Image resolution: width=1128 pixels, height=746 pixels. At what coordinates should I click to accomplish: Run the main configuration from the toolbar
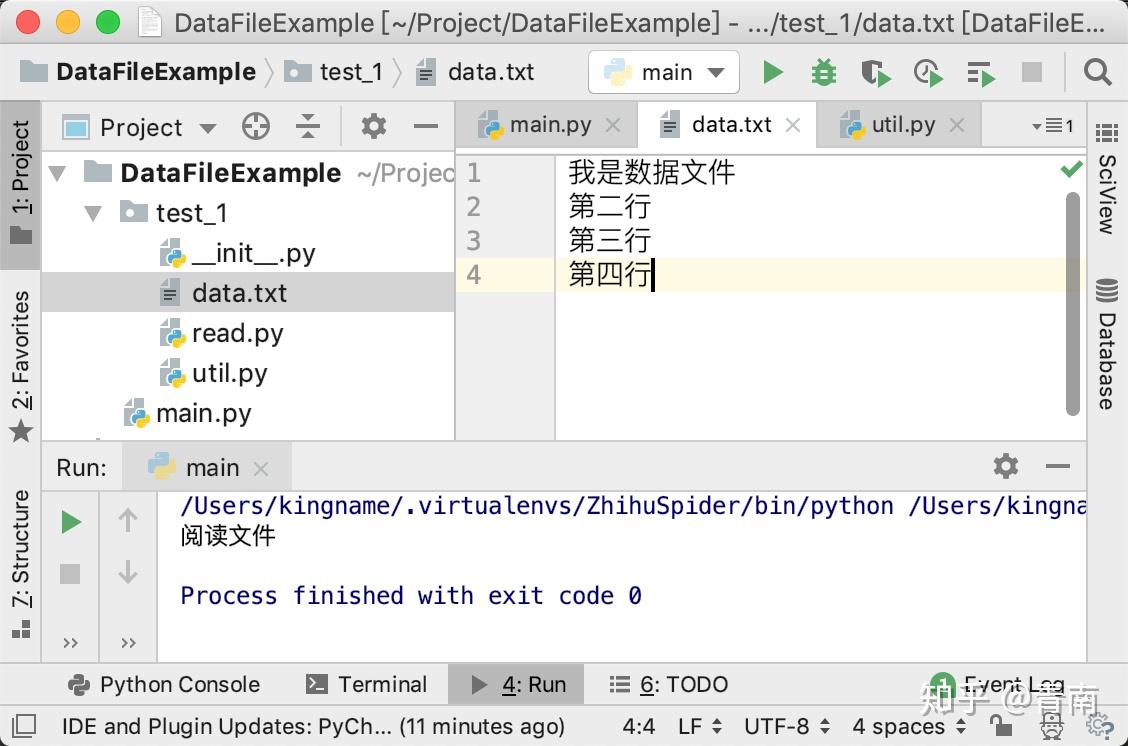[772, 72]
